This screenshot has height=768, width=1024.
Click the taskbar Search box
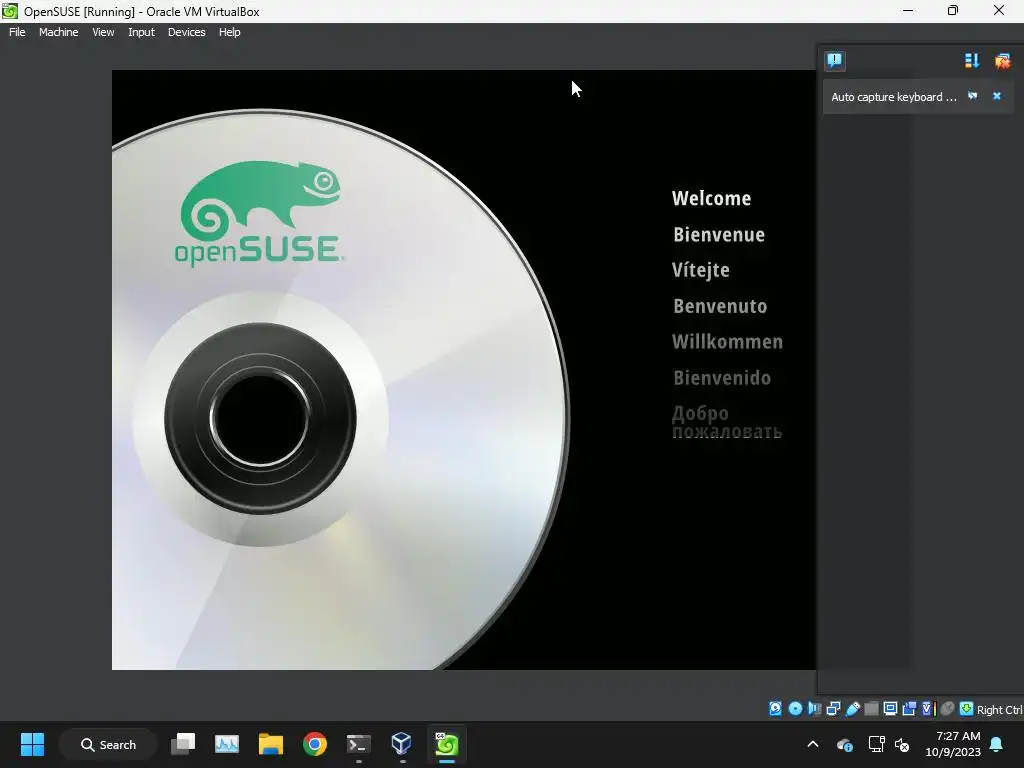[x=108, y=744]
